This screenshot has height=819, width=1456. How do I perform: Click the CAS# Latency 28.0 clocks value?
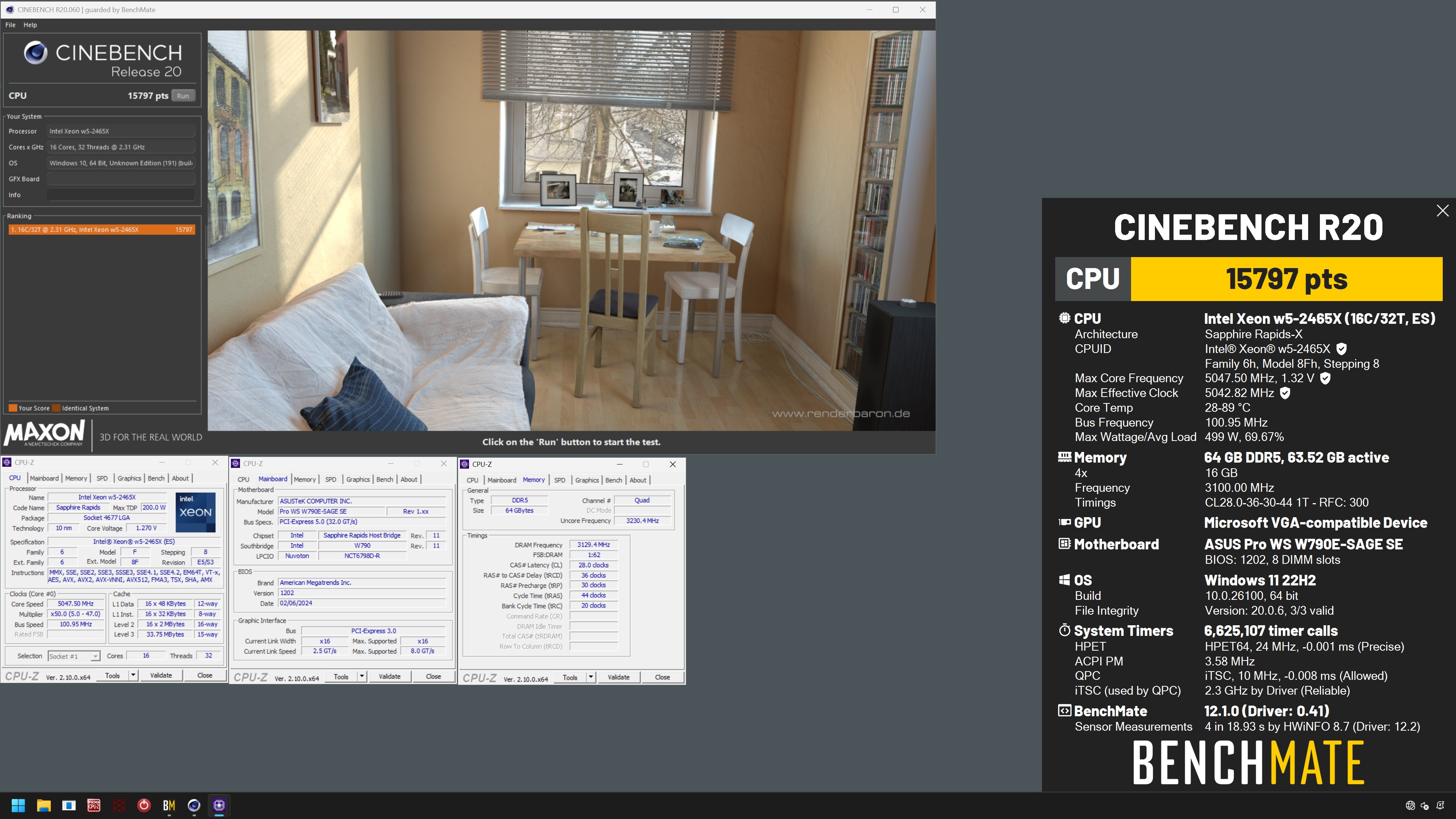(x=593, y=565)
